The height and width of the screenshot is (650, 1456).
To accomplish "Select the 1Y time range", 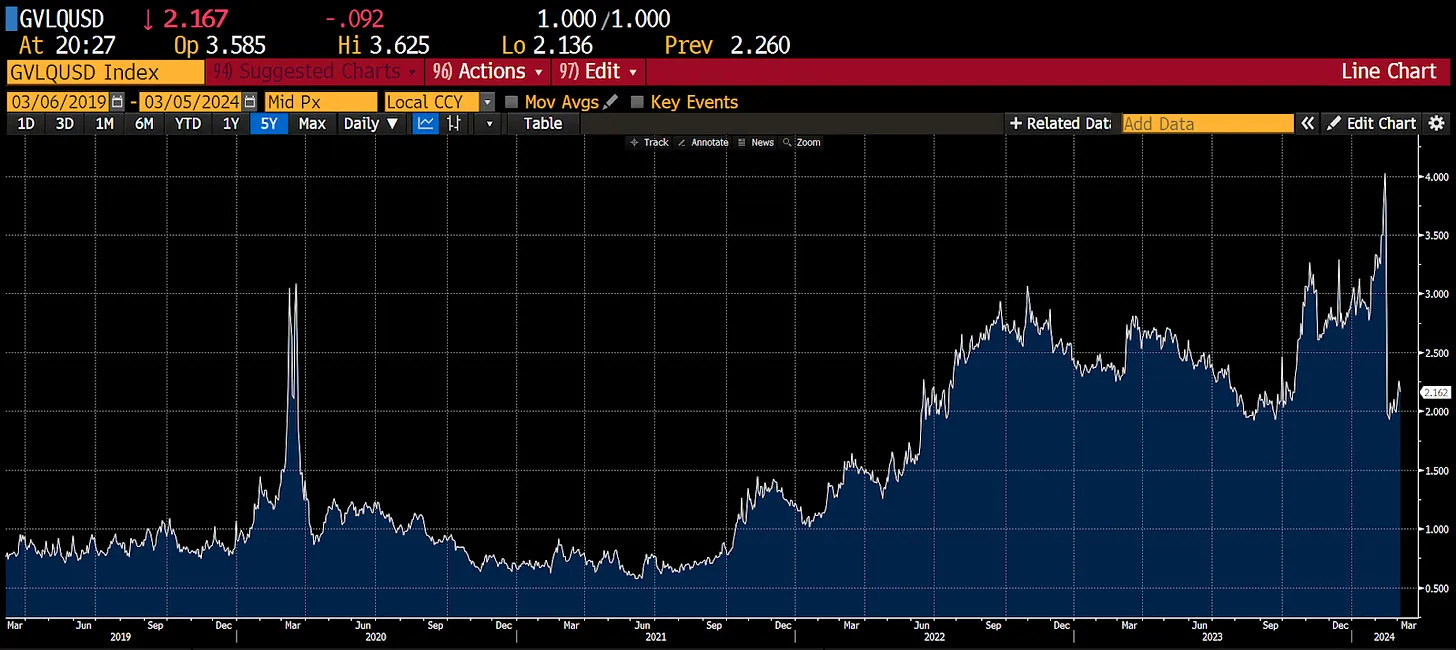I will [x=231, y=124].
